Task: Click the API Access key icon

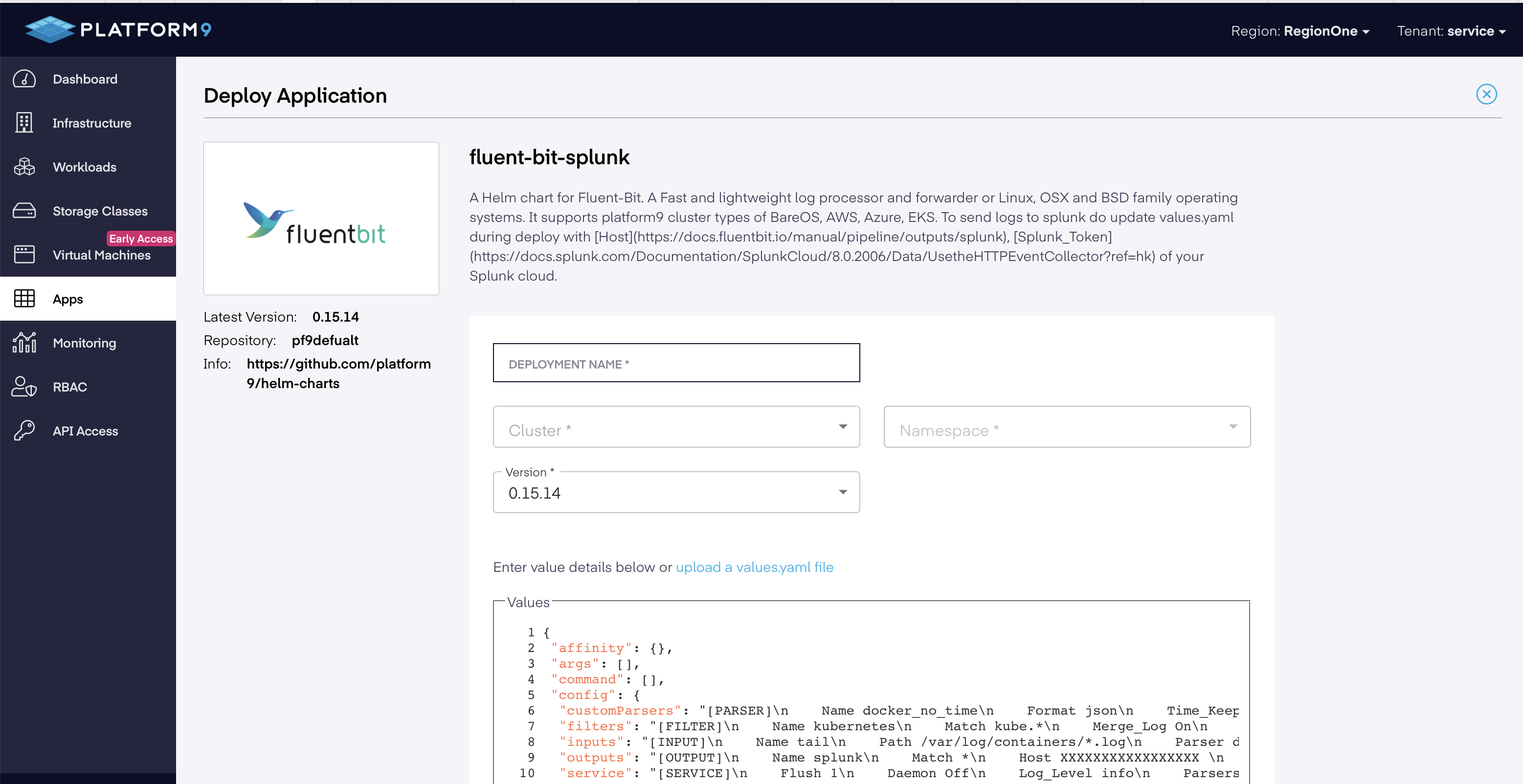Action: click(24, 431)
